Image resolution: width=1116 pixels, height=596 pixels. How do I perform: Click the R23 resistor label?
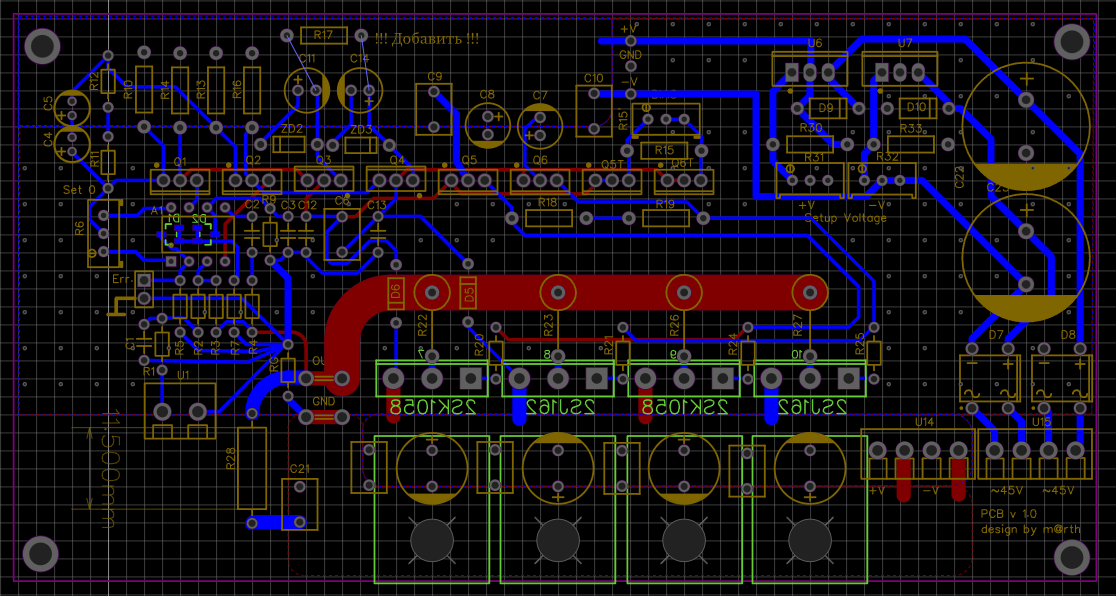549,325
